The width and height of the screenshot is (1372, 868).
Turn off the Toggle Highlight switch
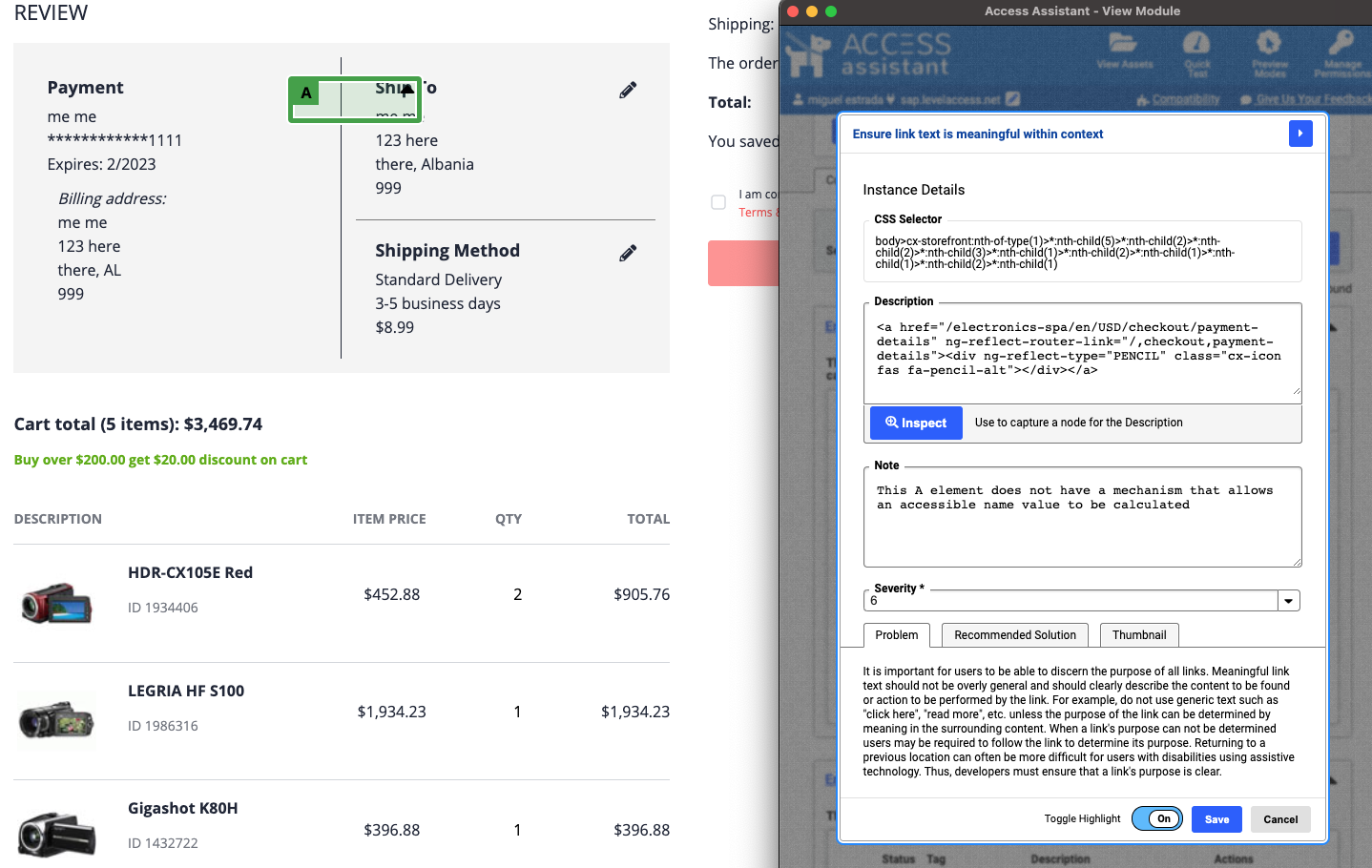[x=1156, y=818]
